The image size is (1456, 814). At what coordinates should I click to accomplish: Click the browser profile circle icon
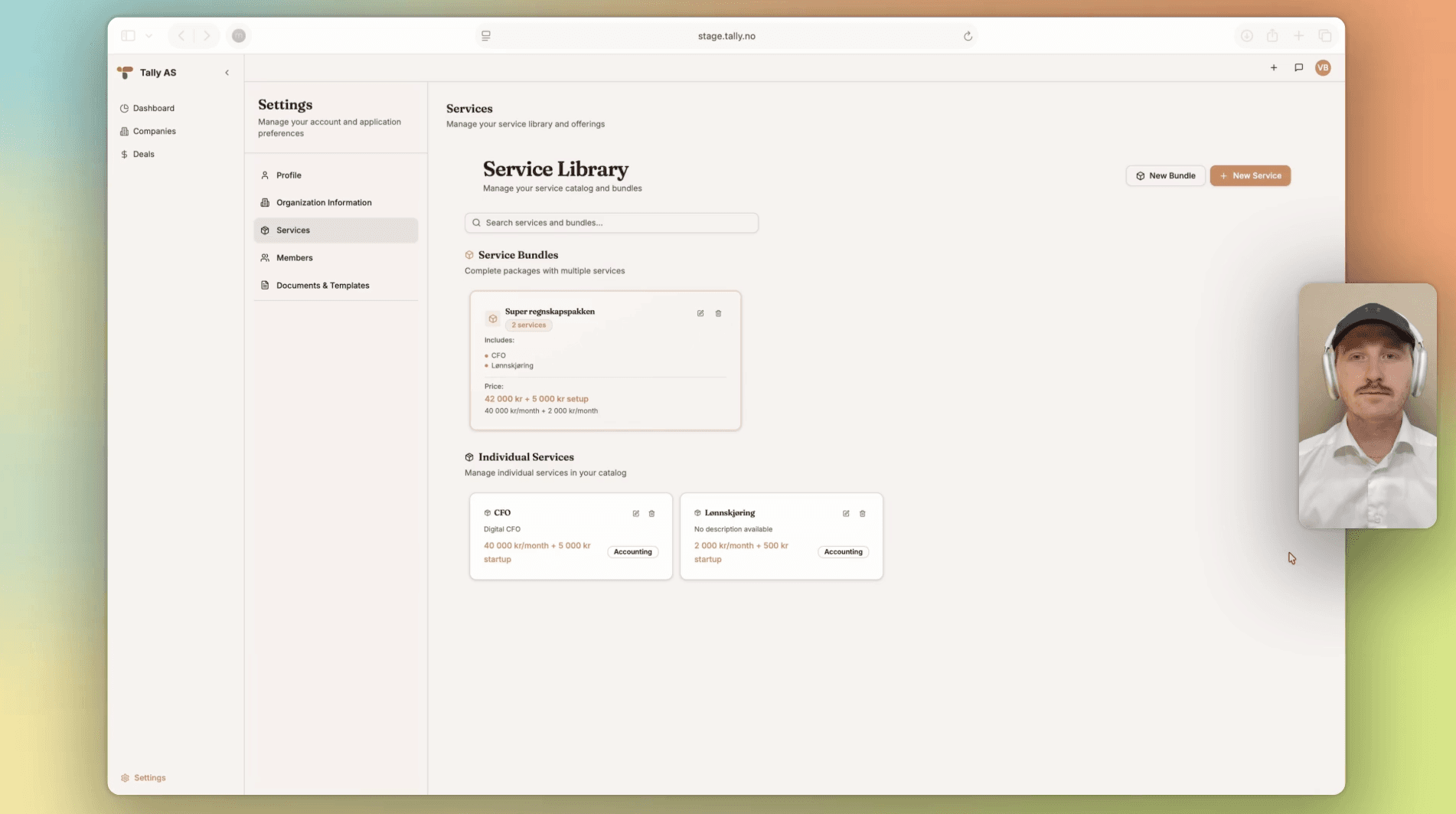point(239,36)
